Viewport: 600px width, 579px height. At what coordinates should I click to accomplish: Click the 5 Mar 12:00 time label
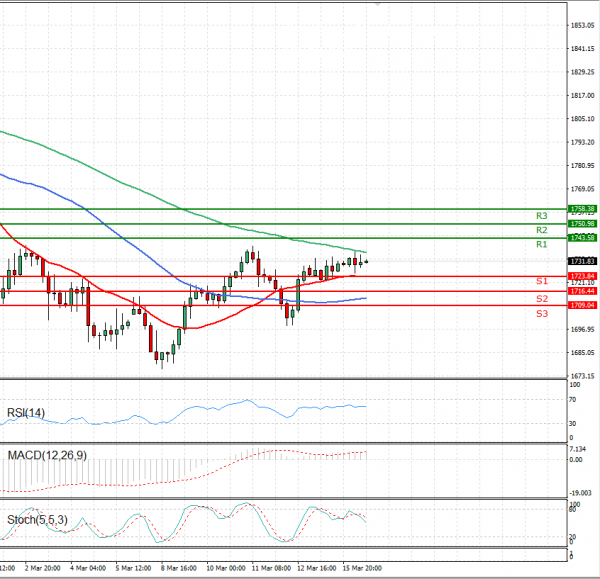[x=133, y=568]
